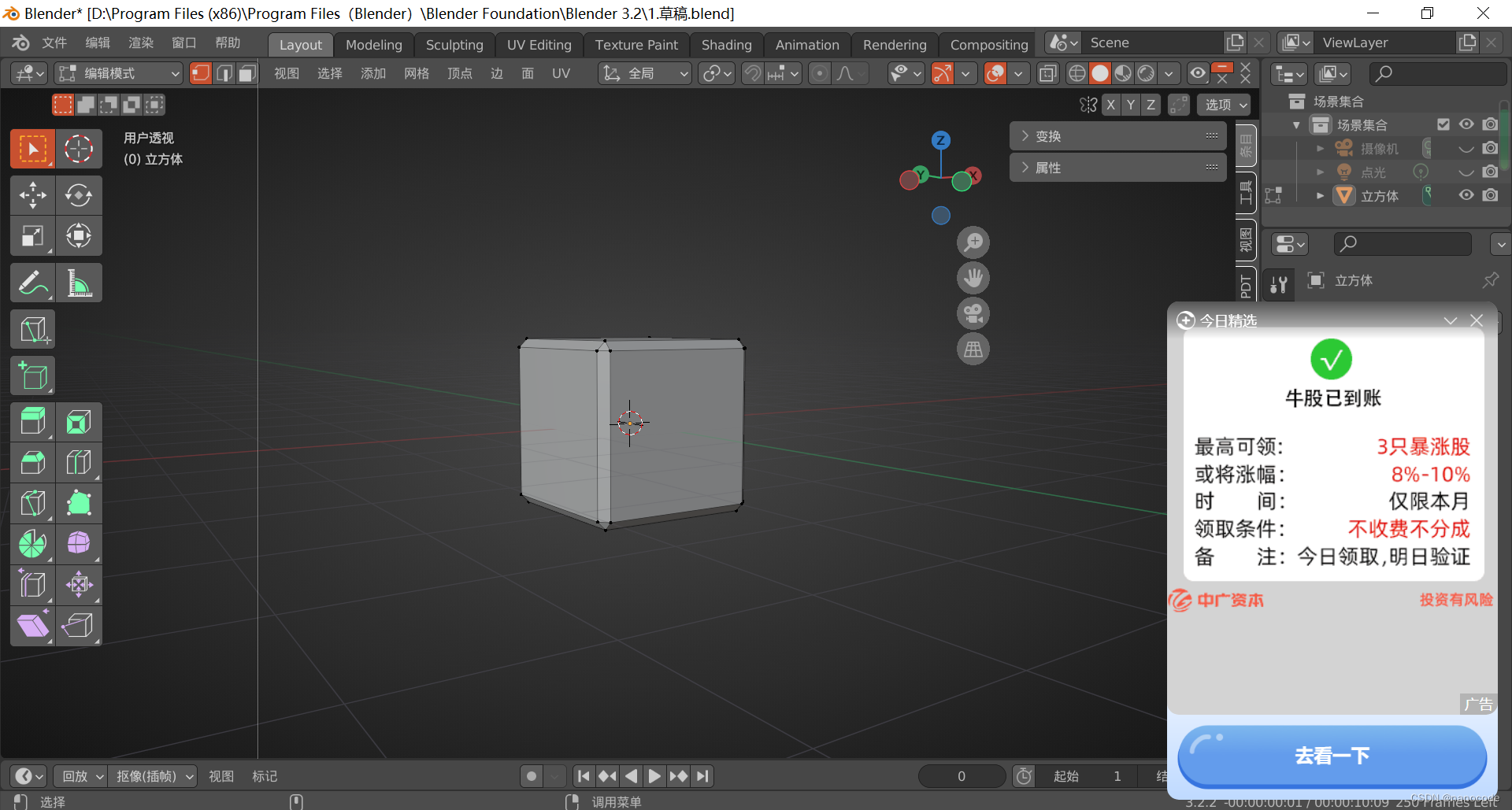The image size is (1512, 810).
Task: Select solid viewport shading
Action: click(x=1099, y=73)
